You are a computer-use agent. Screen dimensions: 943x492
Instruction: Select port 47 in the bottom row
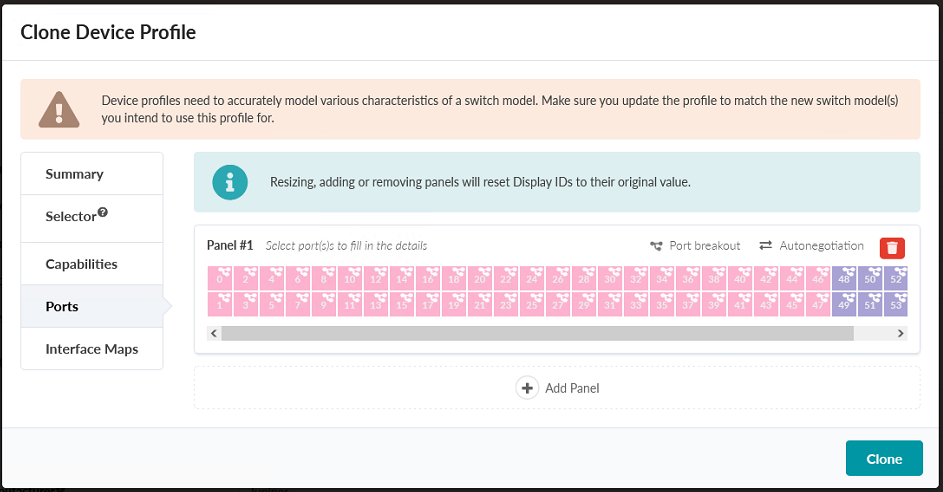(818, 304)
